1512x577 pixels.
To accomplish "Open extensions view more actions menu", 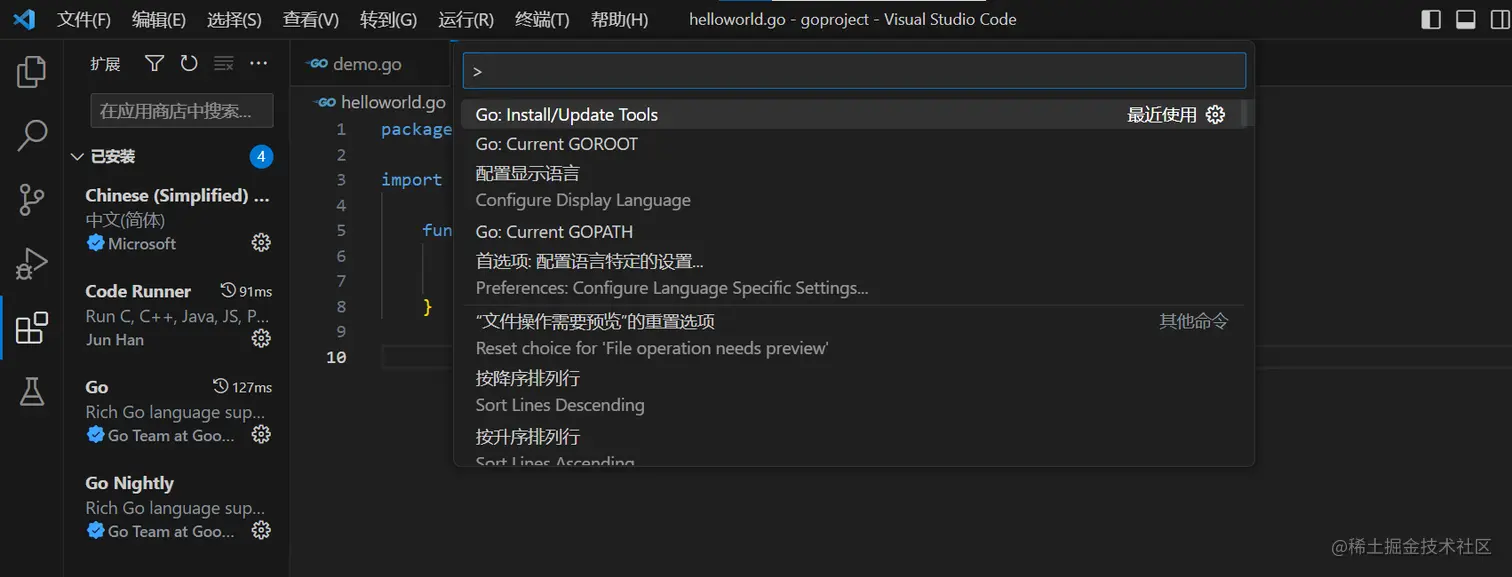I will point(259,64).
